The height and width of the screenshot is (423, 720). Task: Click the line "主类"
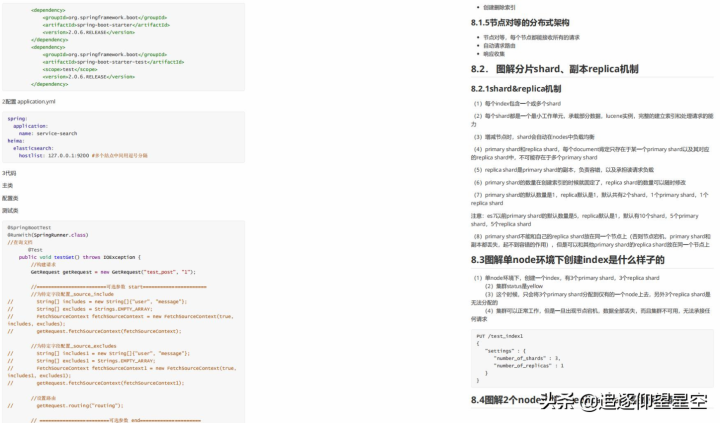[x=7, y=186]
